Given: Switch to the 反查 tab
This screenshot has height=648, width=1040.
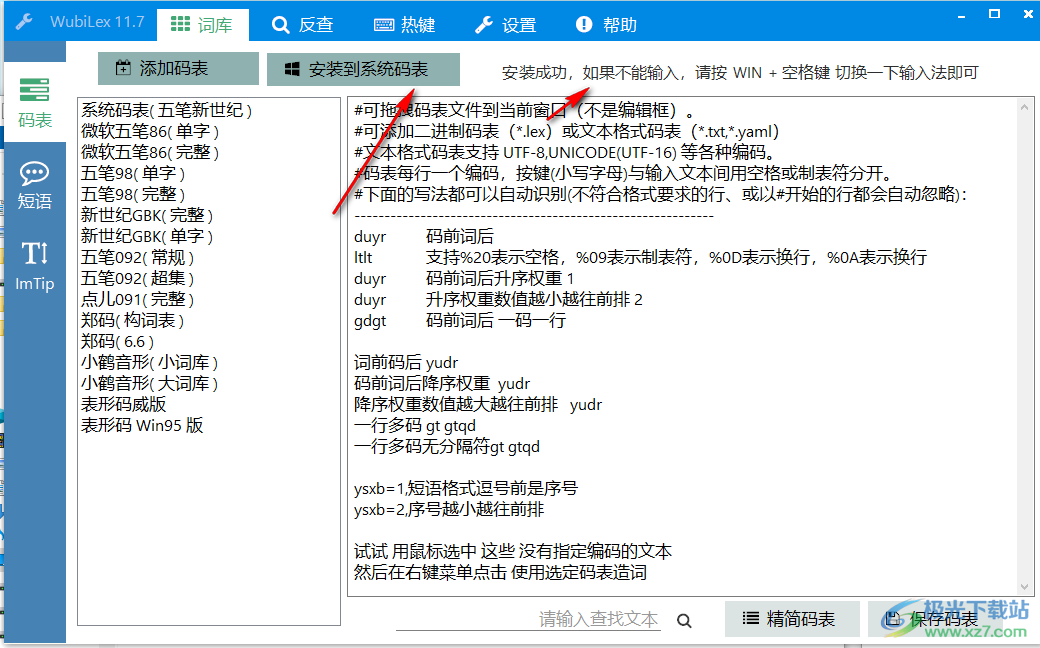Looking at the screenshot, I should pos(303,24).
